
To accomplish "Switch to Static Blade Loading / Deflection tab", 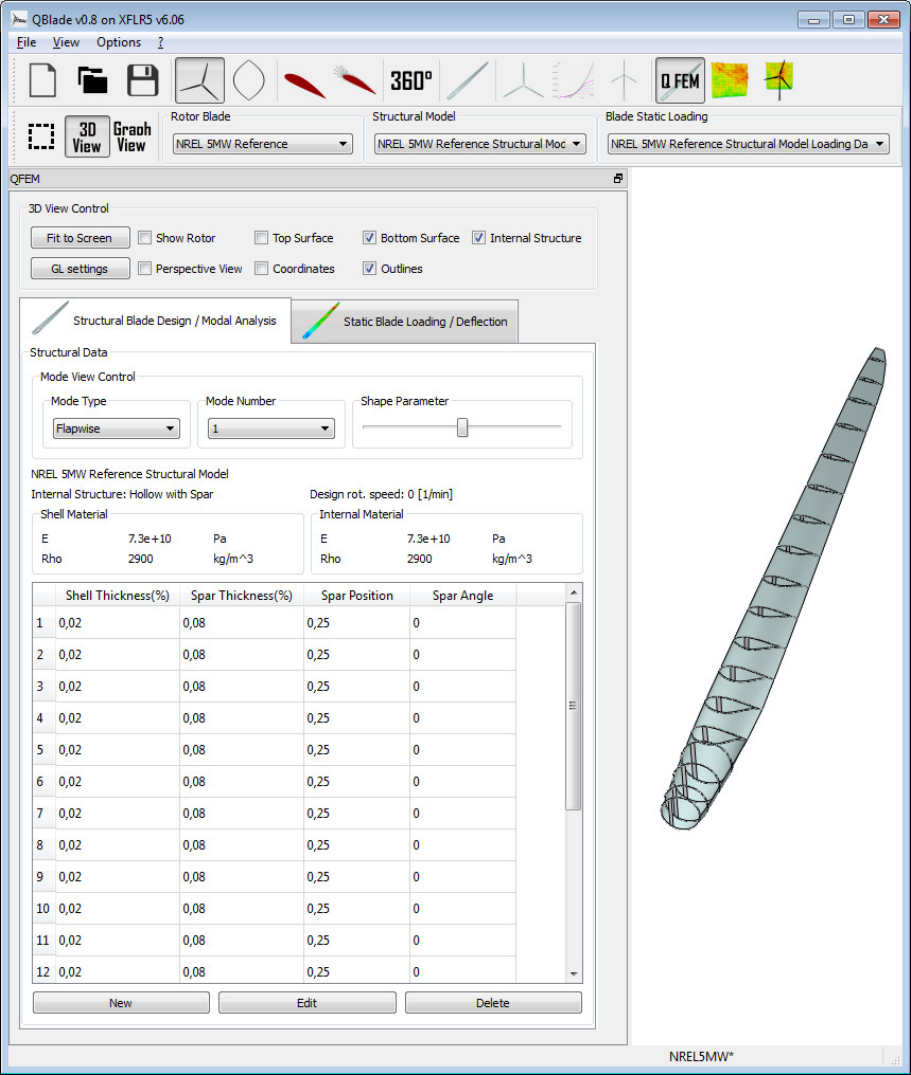I will 405,321.
